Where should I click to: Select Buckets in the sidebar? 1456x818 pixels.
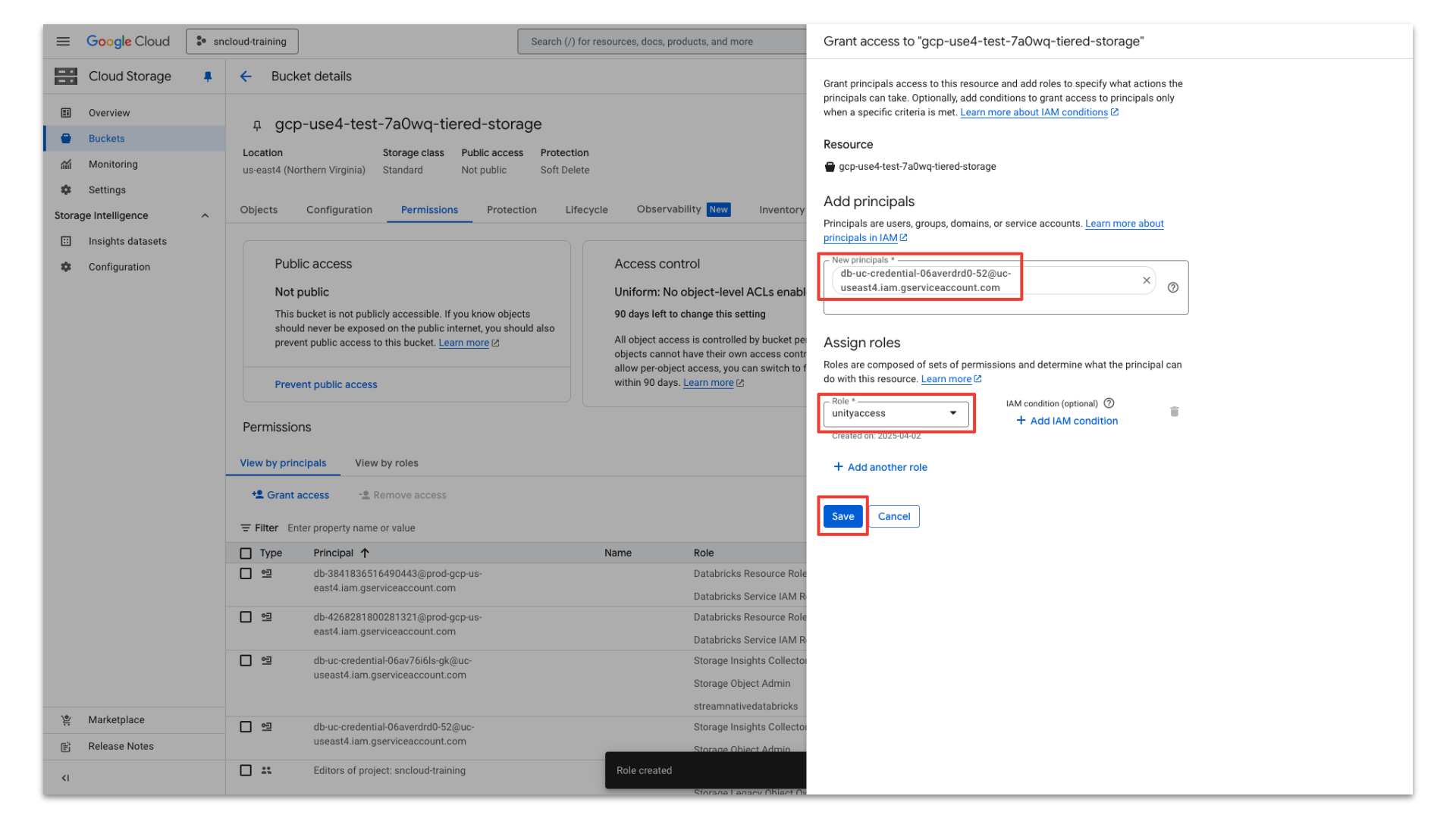coord(134,139)
